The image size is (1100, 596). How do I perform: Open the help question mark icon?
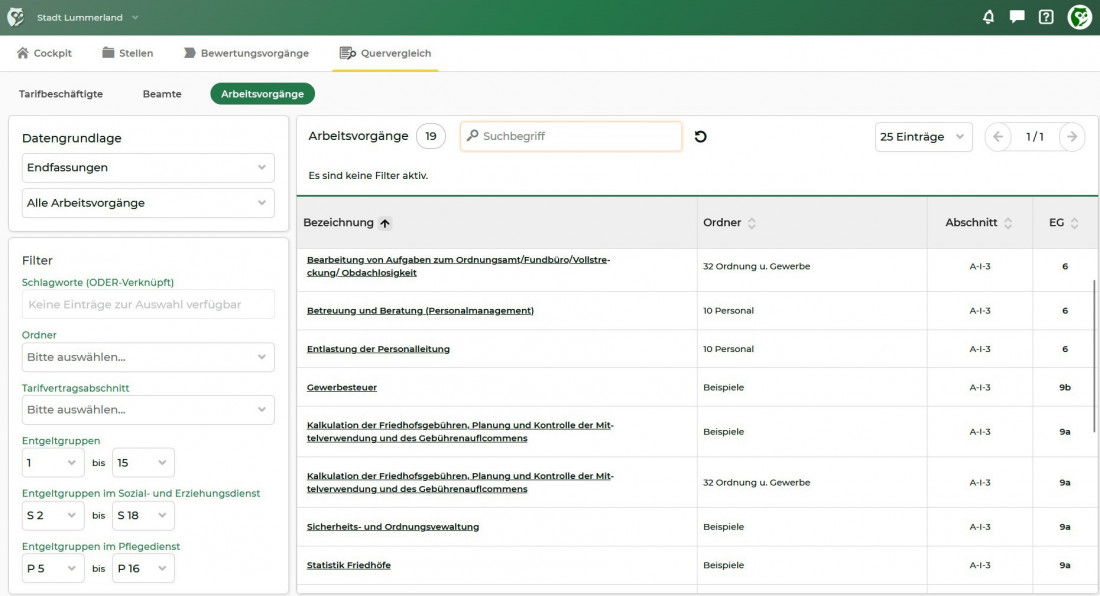(1046, 17)
